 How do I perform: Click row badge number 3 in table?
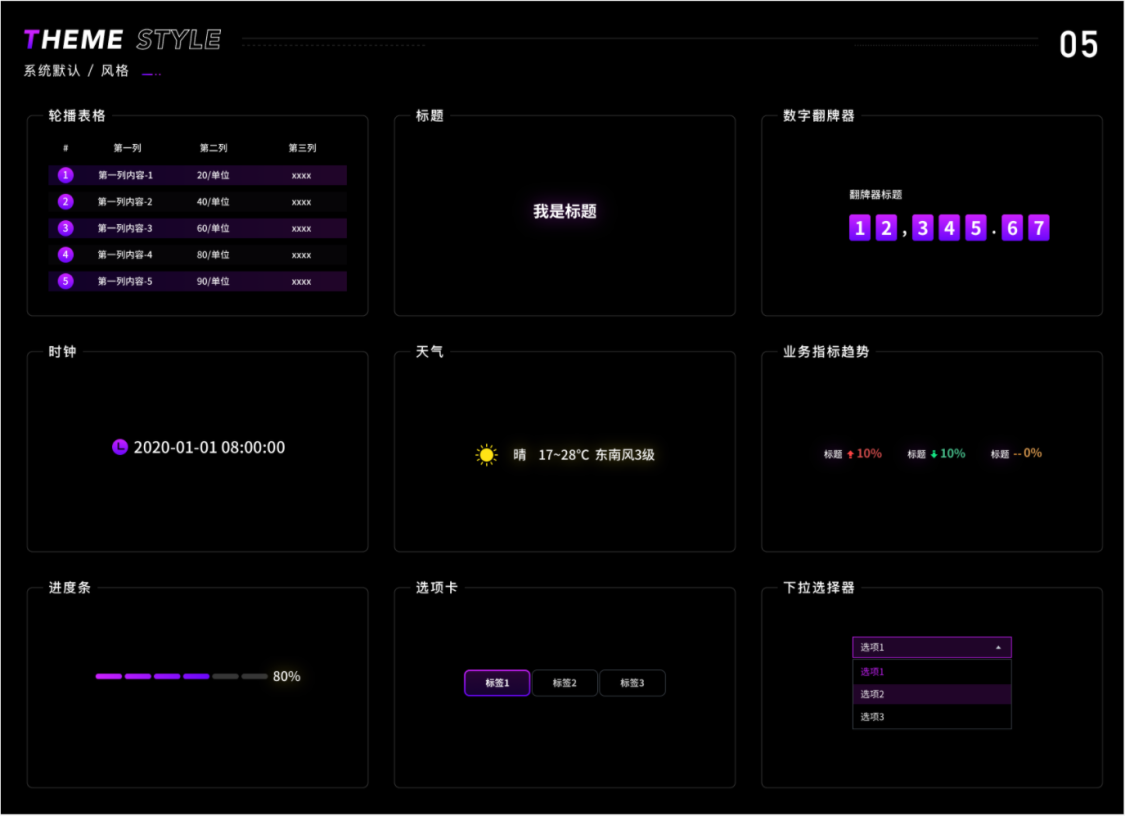click(66, 228)
